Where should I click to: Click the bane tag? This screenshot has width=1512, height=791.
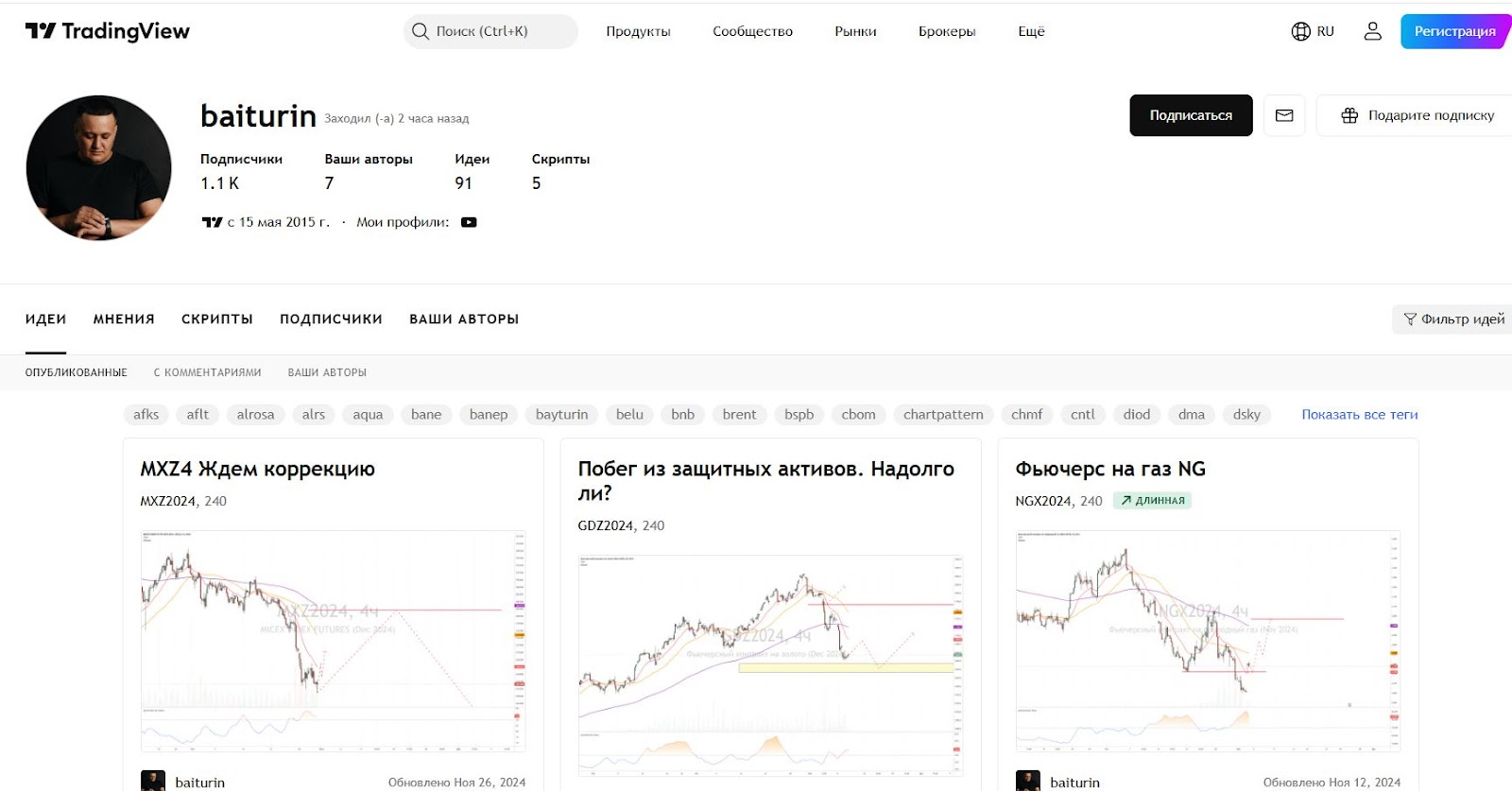(426, 414)
